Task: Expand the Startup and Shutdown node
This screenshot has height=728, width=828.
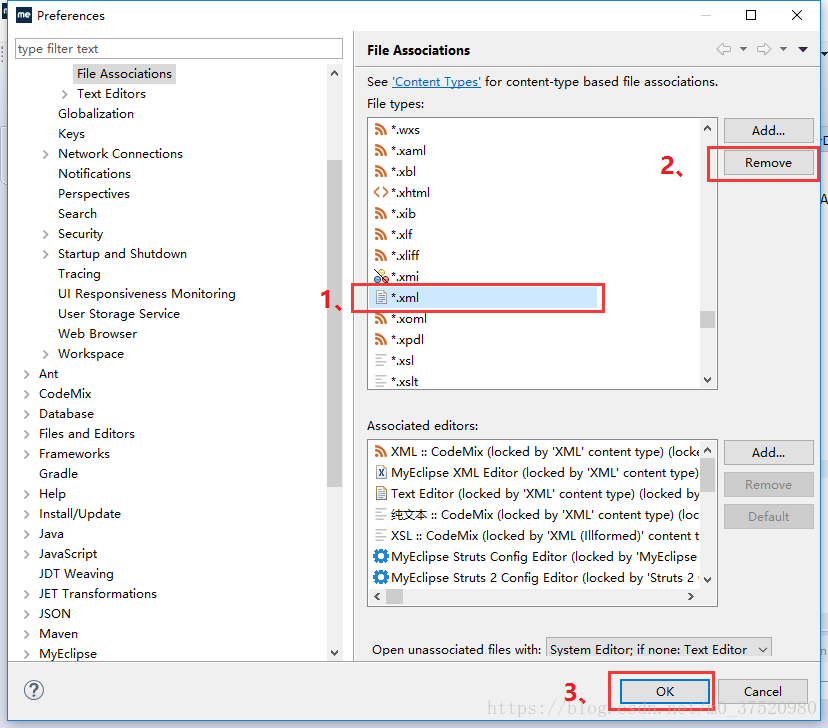Action: (x=45, y=254)
